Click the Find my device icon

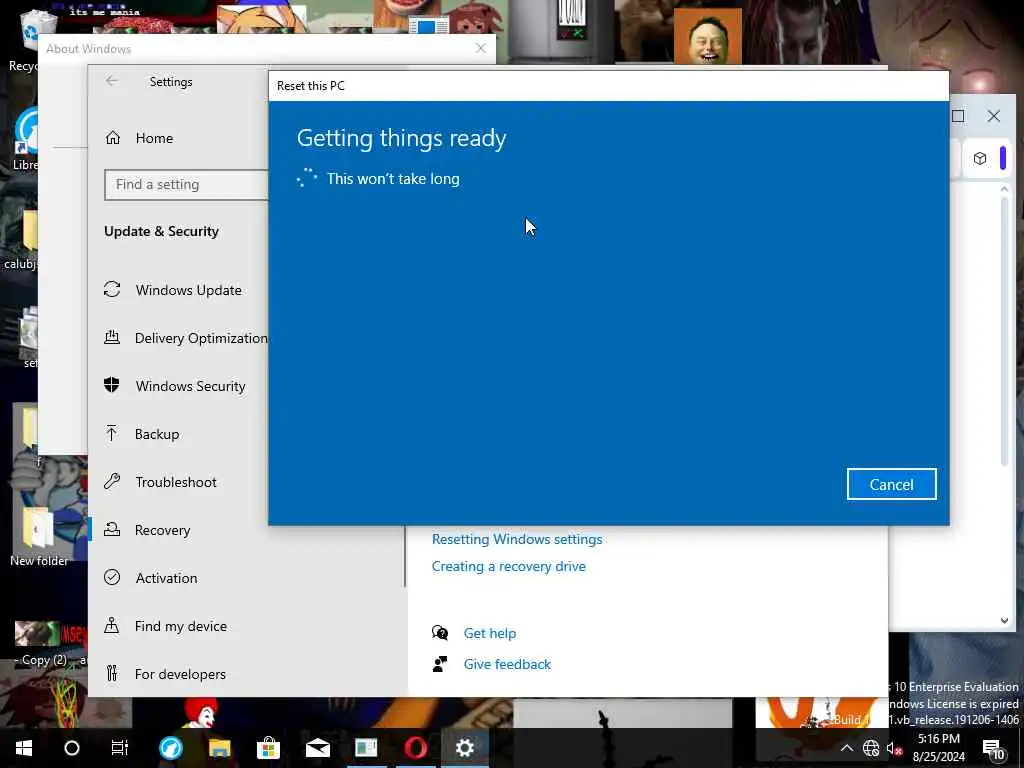112,625
